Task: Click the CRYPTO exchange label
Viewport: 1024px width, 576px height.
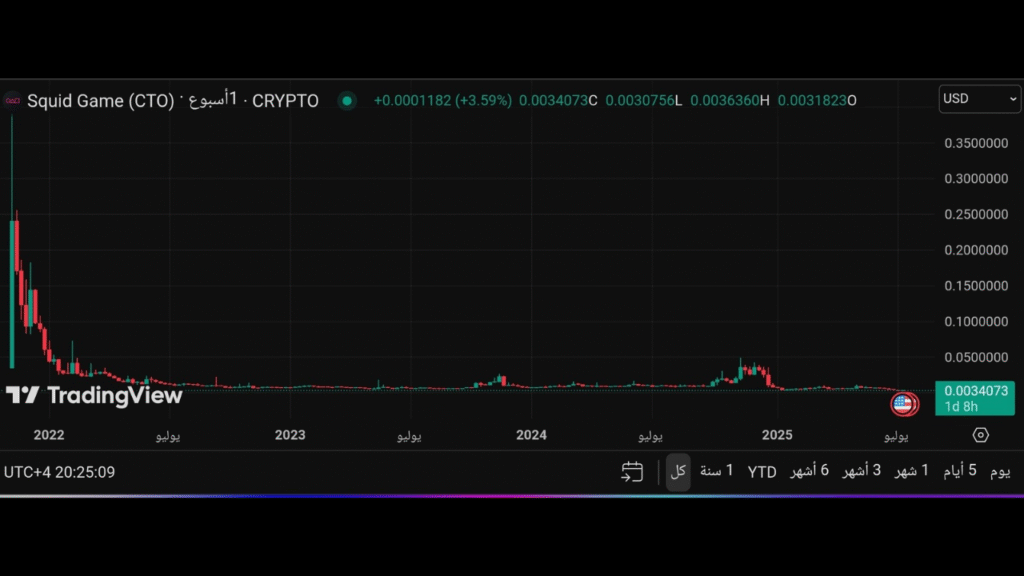Action: pyautogui.click(x=285, y=101)
